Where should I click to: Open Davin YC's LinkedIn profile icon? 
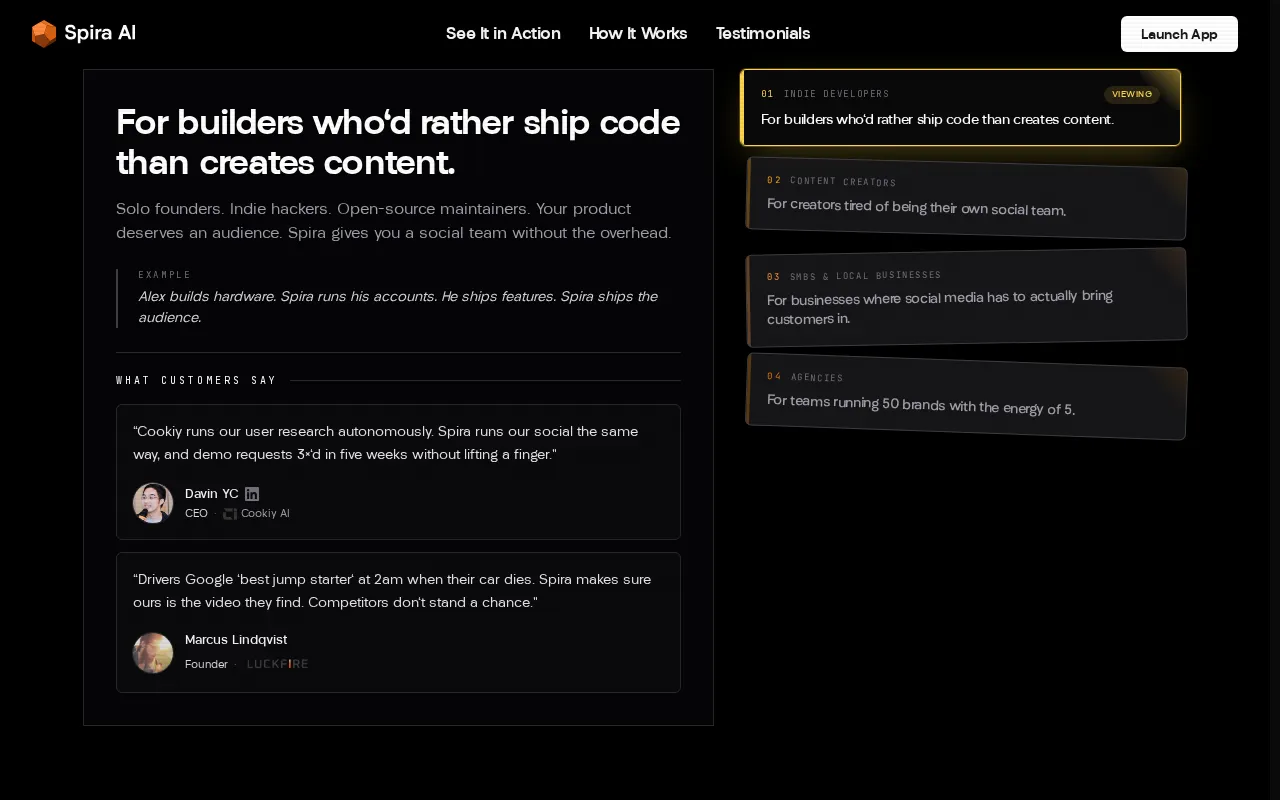click(x=252, y=494)
